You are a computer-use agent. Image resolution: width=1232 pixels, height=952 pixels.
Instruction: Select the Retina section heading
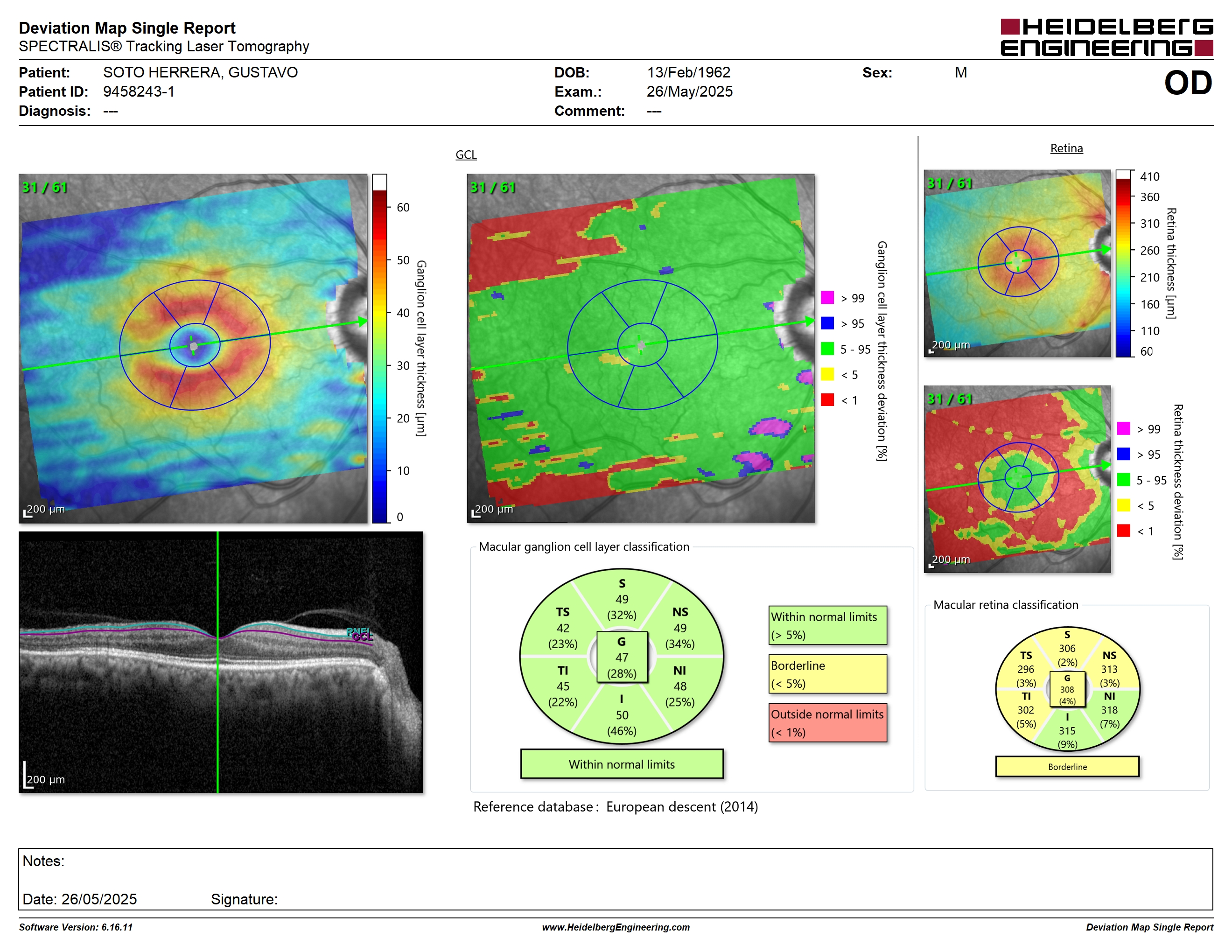(1066, 148)
